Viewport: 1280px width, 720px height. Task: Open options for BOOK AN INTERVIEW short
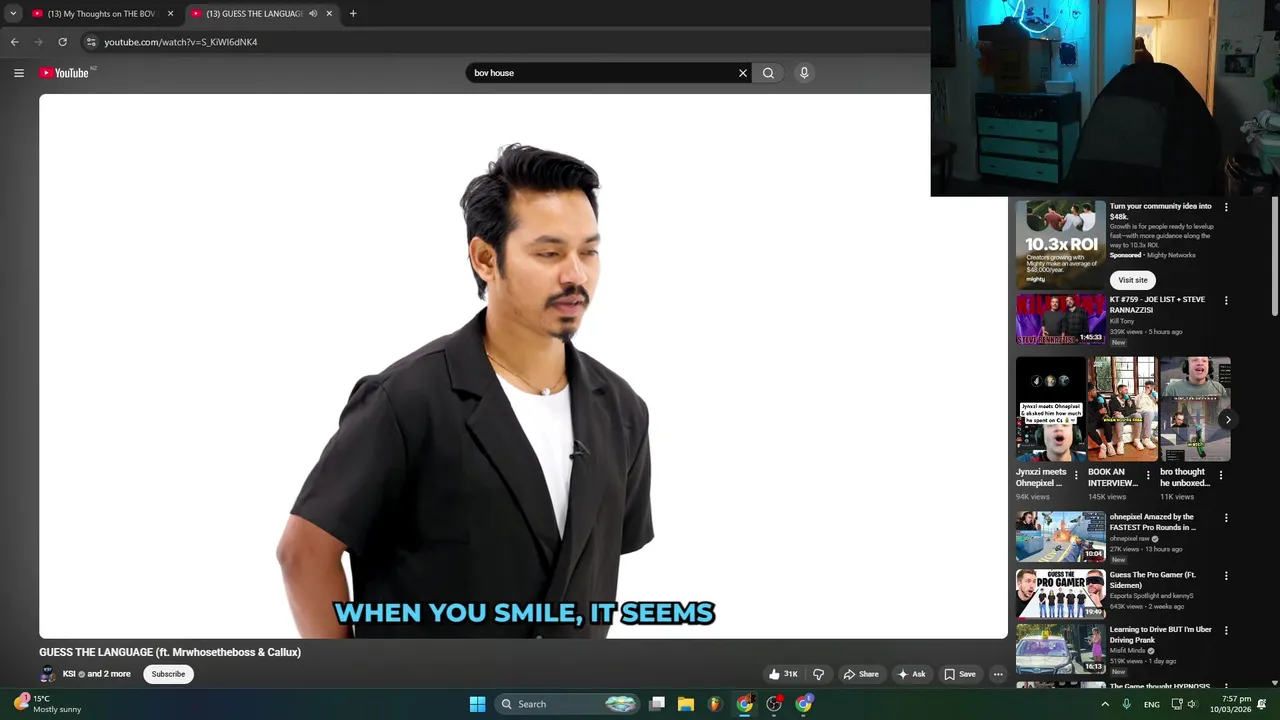tap(1148, 475)
